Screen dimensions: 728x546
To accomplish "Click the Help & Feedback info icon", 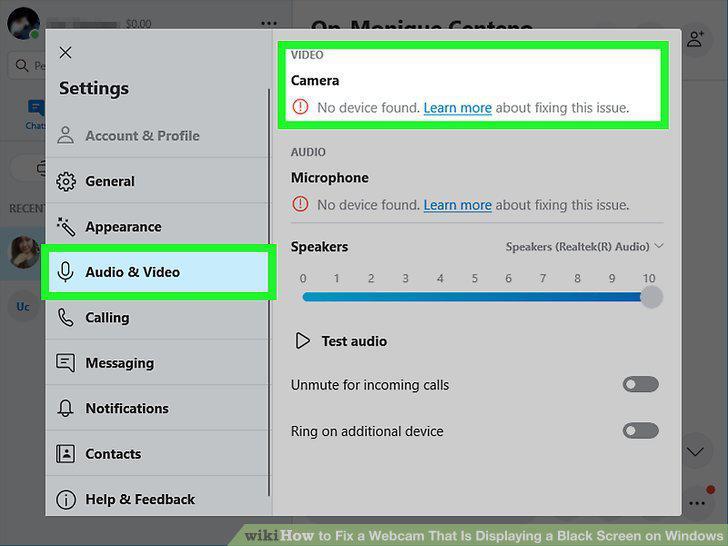I will [x=66, y=500].
